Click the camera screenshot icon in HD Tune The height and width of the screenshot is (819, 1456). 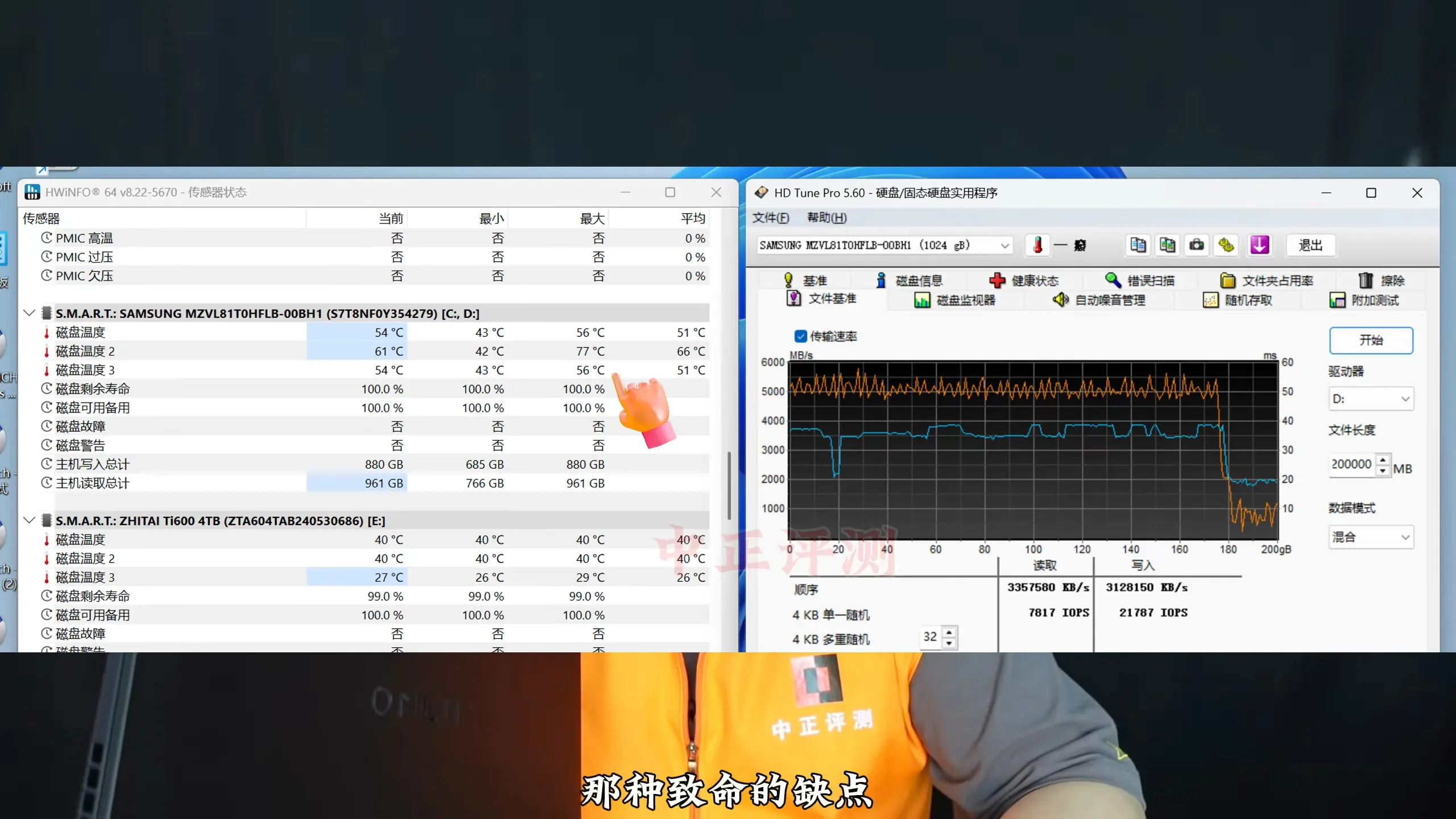[x=1197, y=245]
